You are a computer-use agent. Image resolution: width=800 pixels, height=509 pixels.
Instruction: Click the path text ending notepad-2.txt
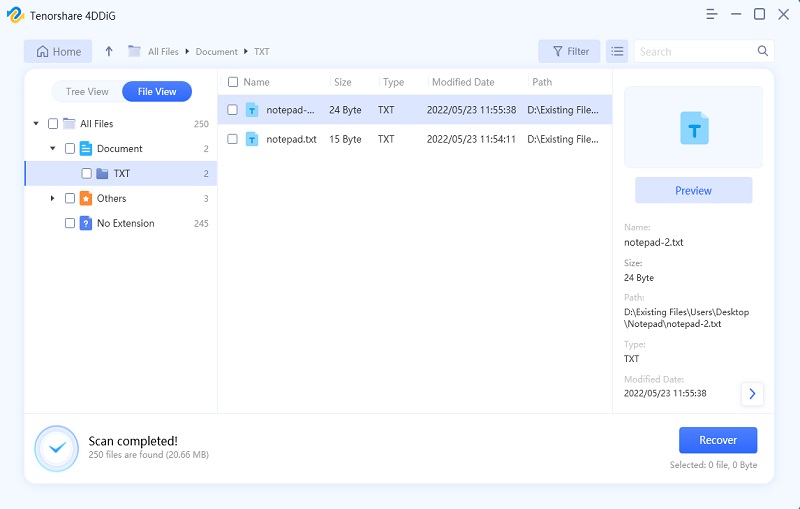click(x=686, y=318)
